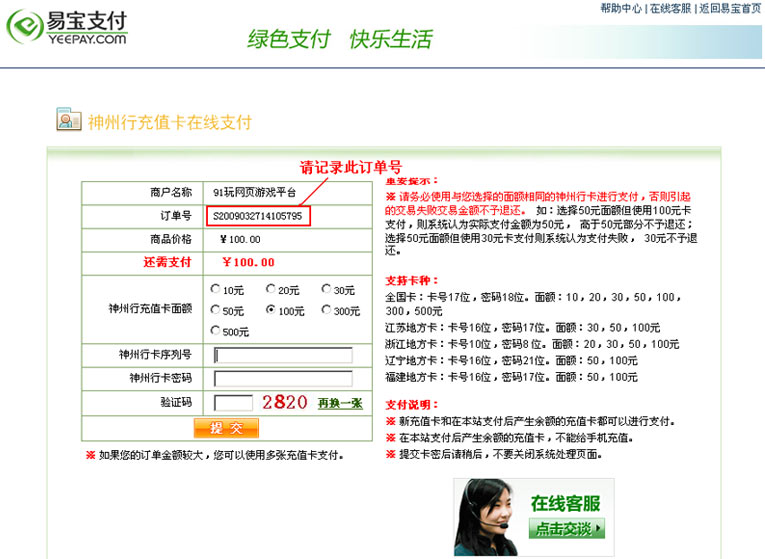Select the 300元 card value
The image size is (765, 559).
(326, 310)
